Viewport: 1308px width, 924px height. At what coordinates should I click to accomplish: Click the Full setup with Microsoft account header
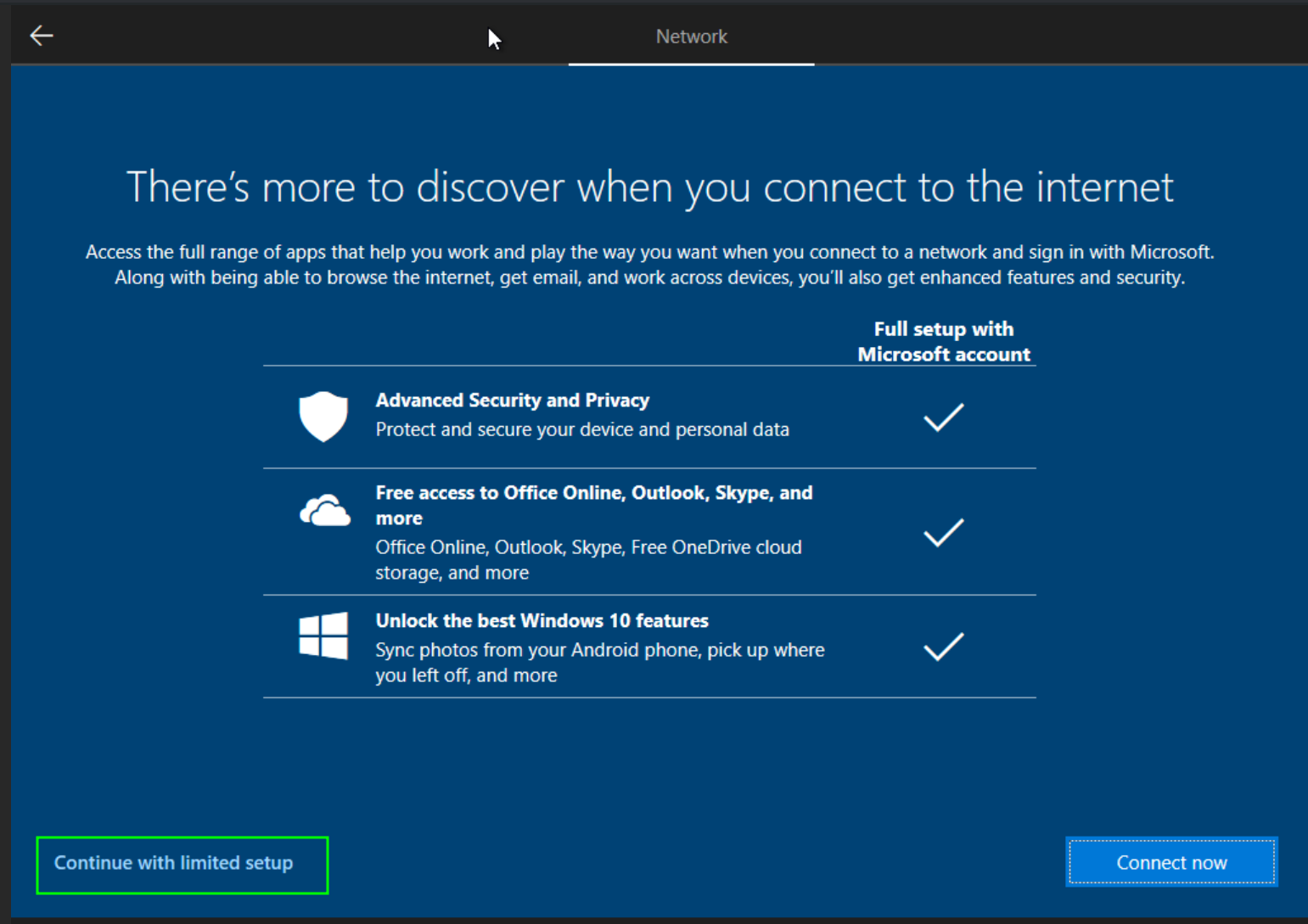click(x=943, y=342)
